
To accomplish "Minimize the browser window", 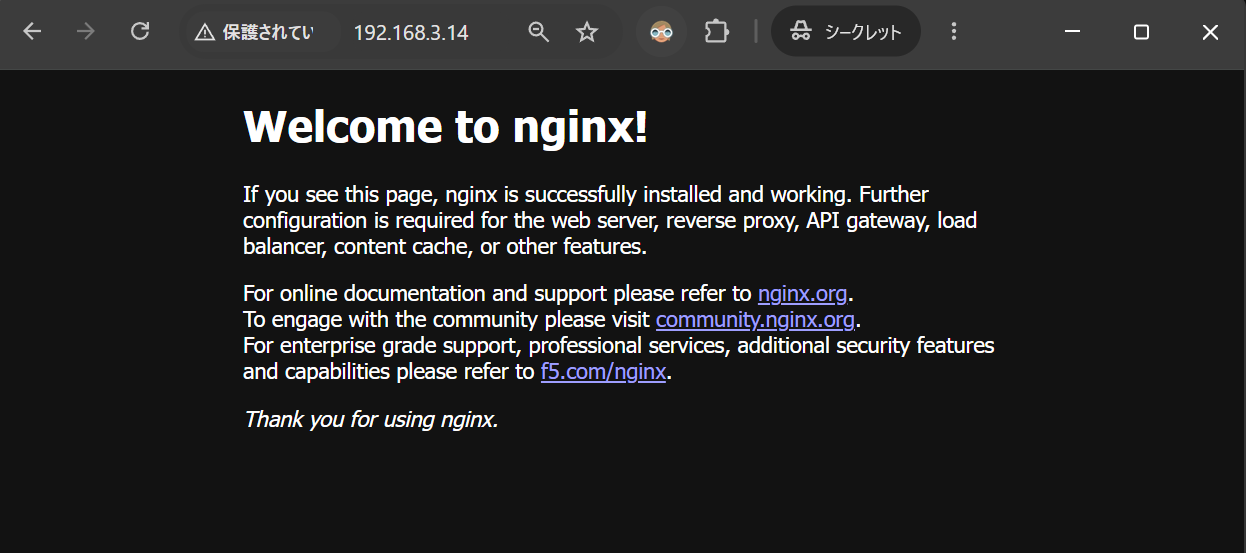I will coord(1073,32).
